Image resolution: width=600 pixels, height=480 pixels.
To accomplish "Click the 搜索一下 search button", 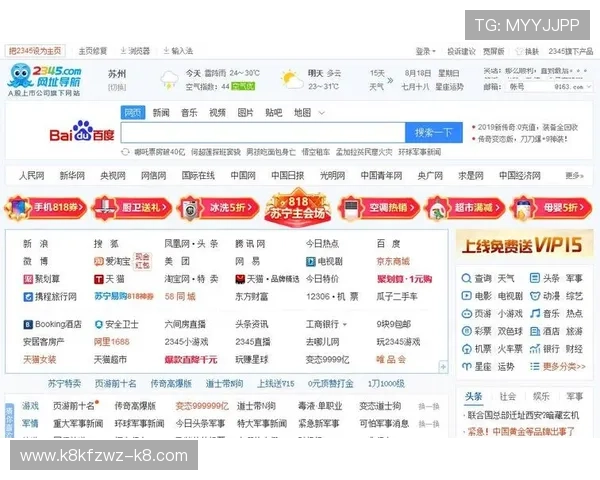I will (x=434, y=133).
